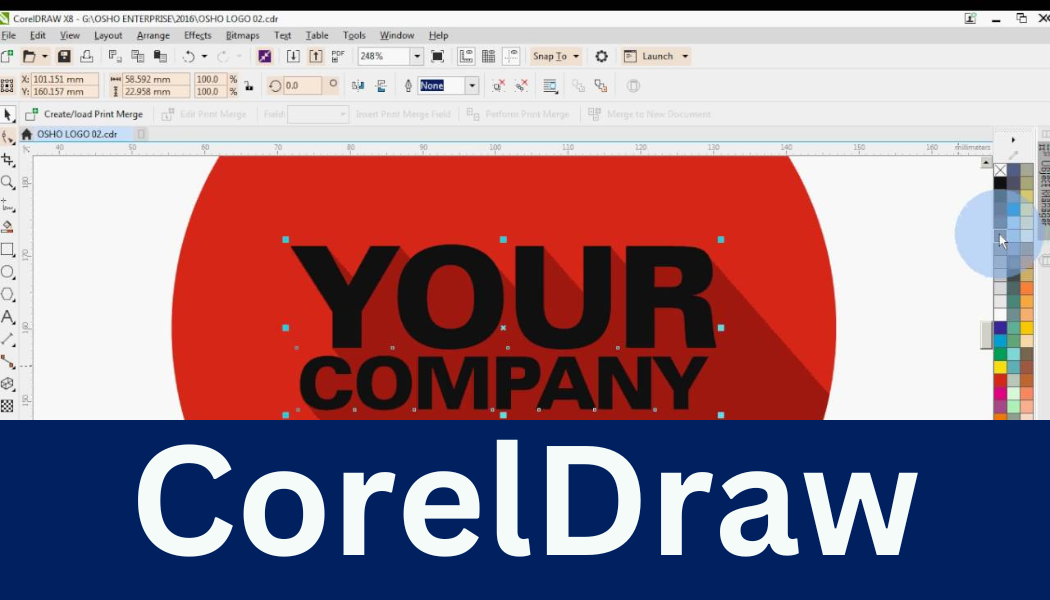Expand the zoom level dropdown

pos(417,57)
